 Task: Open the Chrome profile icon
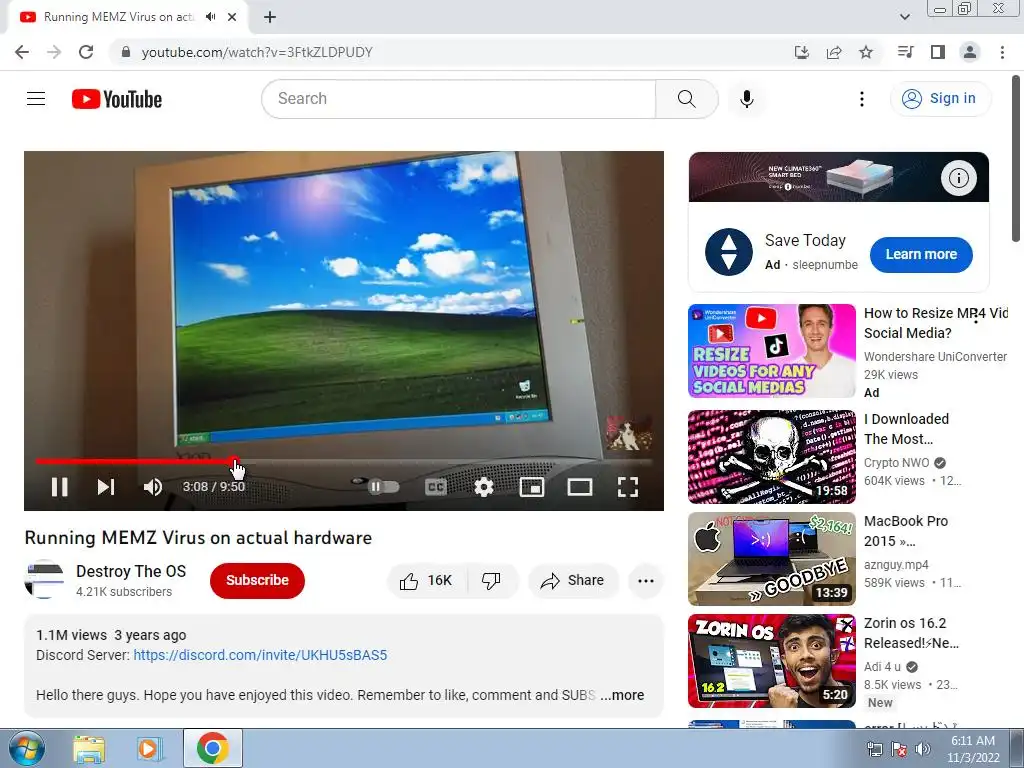(x=970, y=52)
